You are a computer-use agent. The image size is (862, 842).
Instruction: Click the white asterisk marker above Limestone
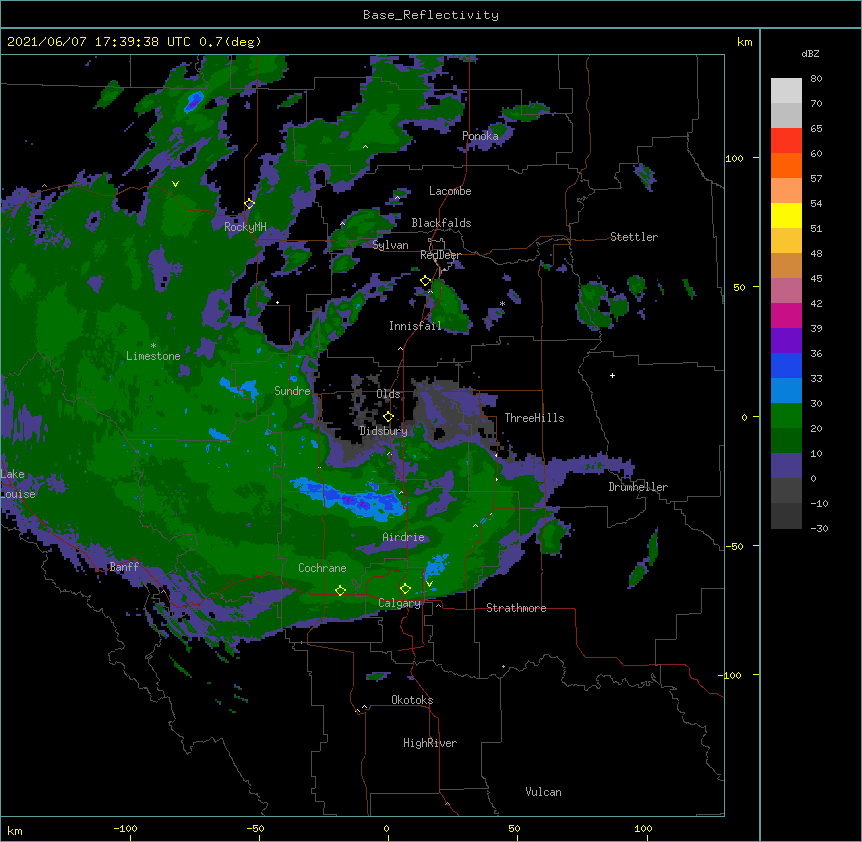click(x=153, y=346)
